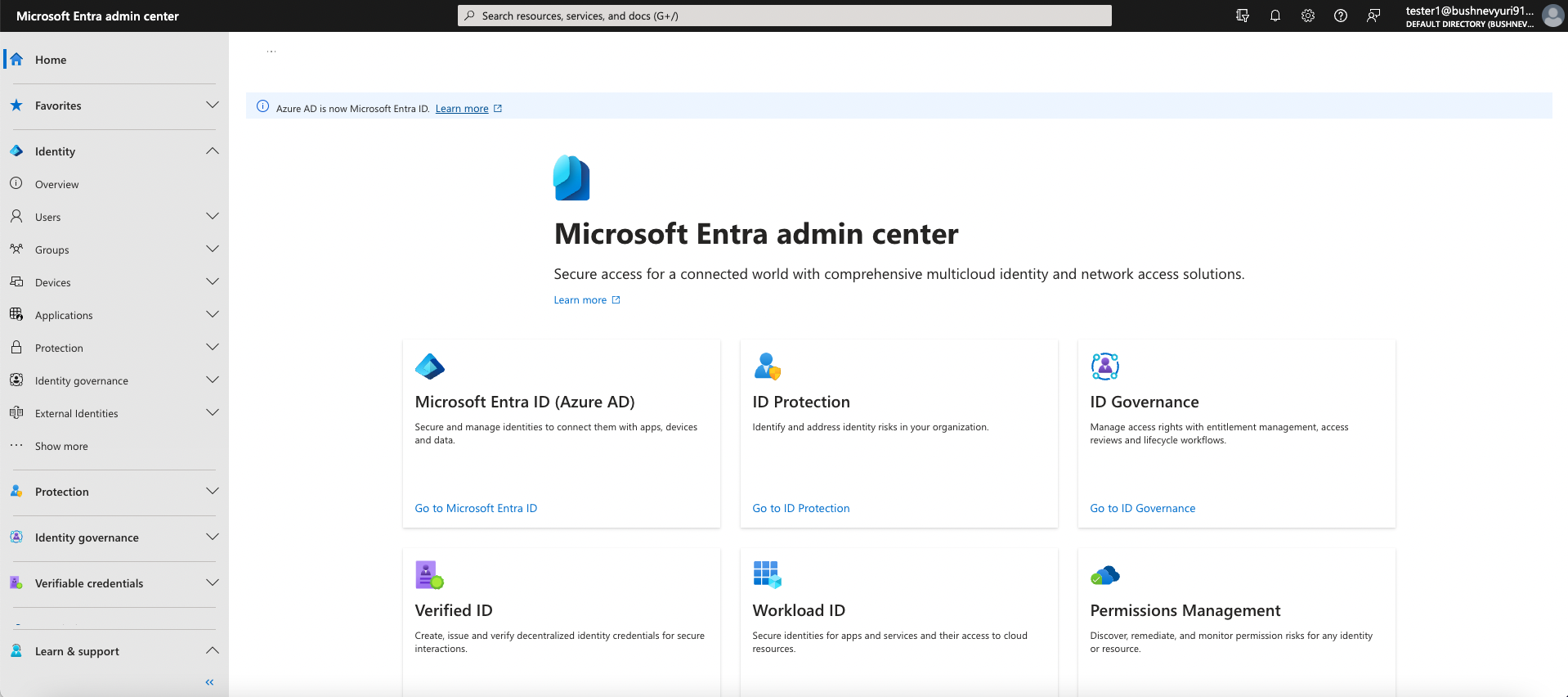
Task: Click the Identity diamond icon in sidebar
Action: (x=16, y=151)
